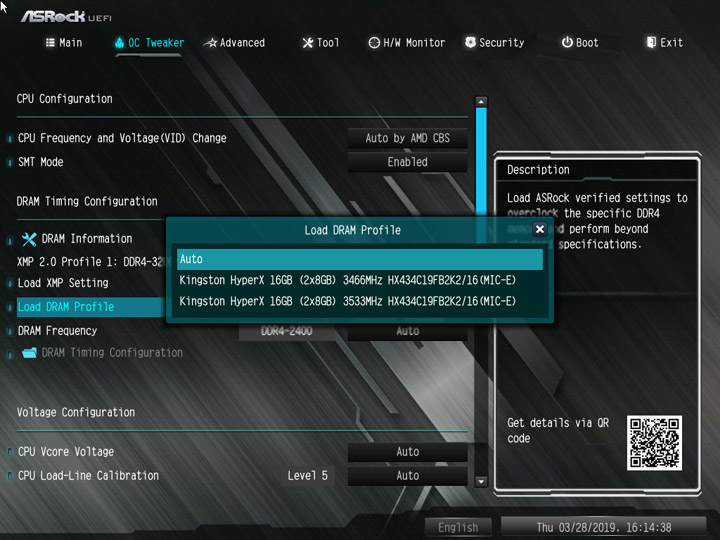
Task: Click the Main list icon
Action: [50, 43]
